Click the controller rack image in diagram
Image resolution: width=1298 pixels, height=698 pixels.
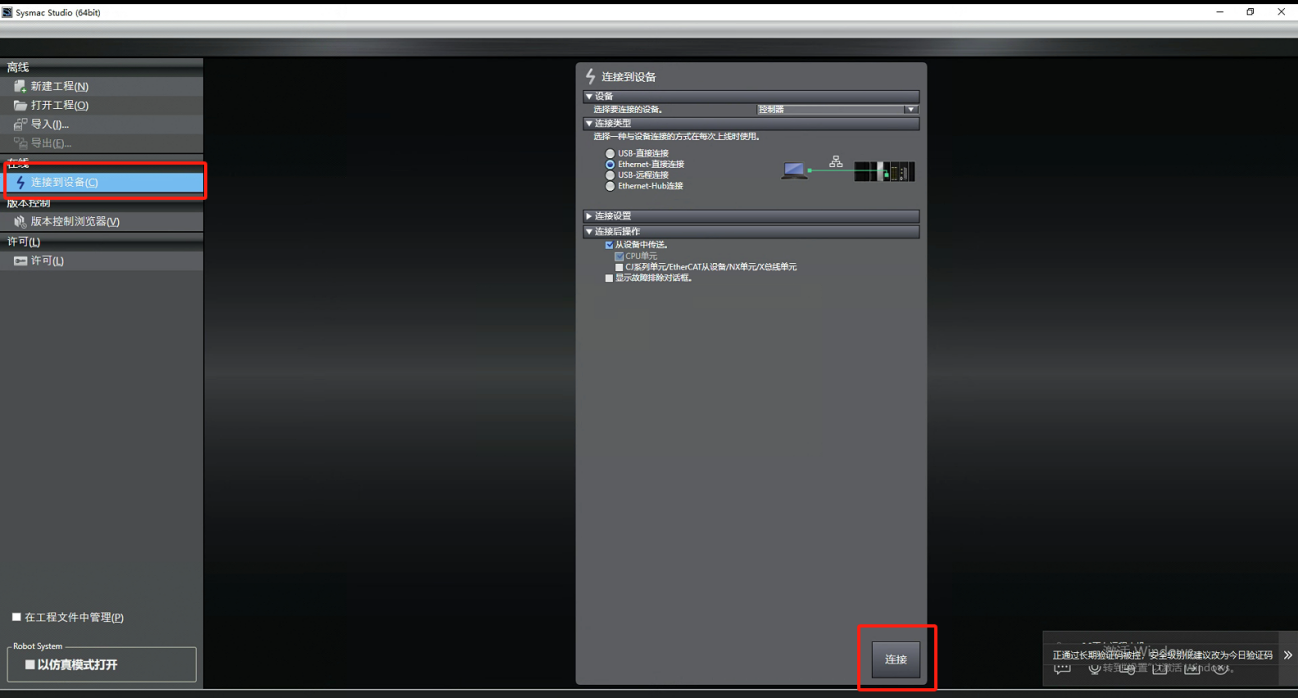point(885,171)
